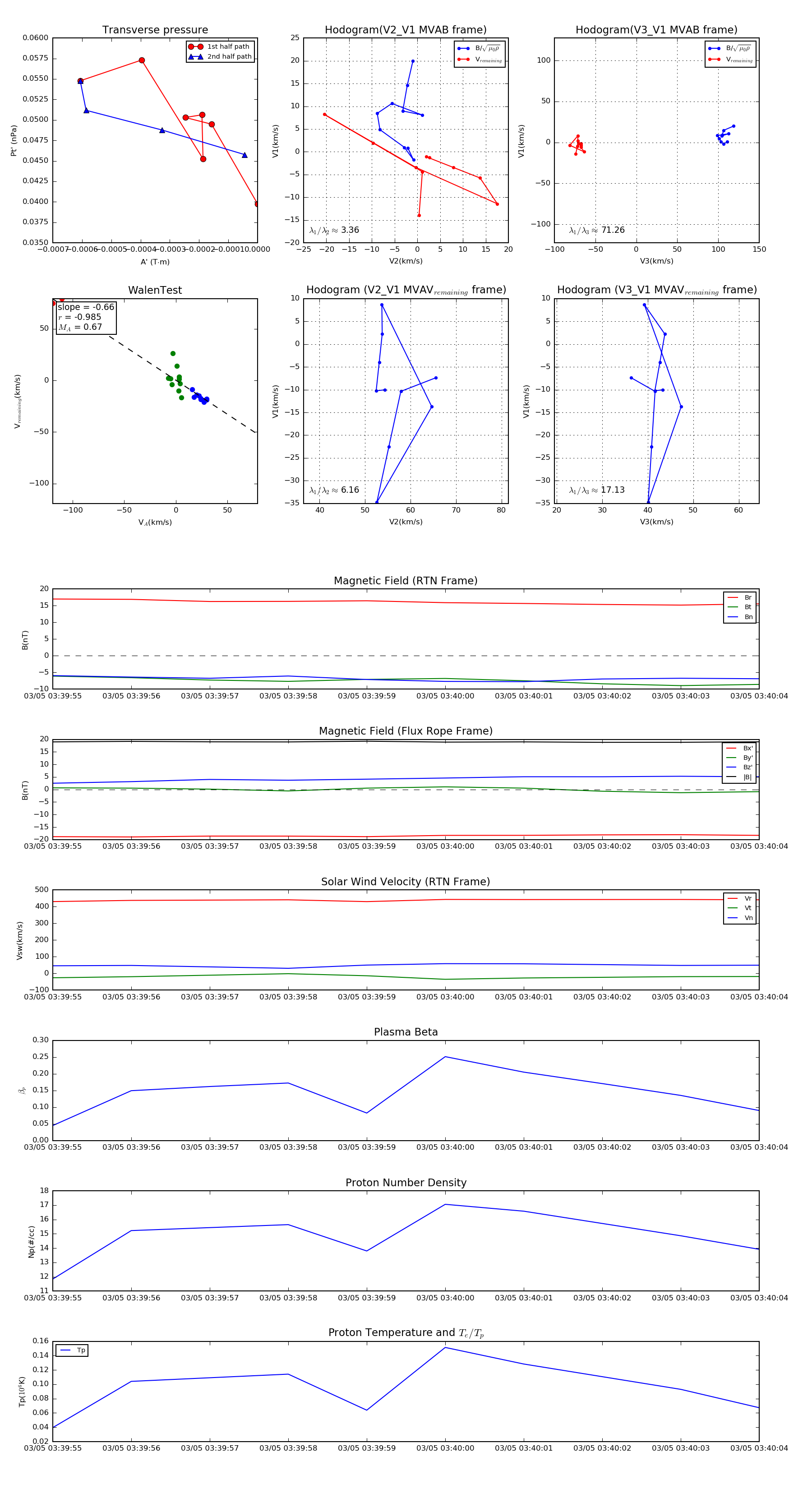Click the "Proton Temperature and Te/Tp" title
Viewport: 812px width, 1489px height.
coord(406,1333)
